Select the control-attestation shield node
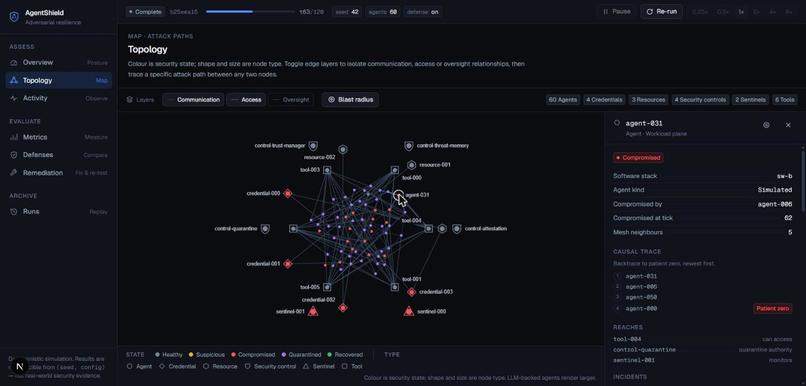 [456, 229]
